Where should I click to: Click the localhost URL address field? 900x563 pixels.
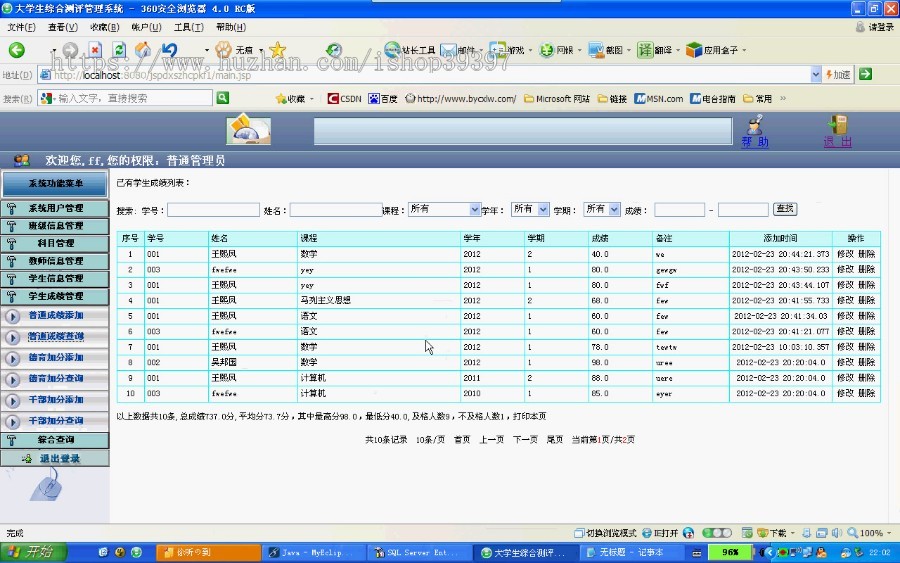coord(425,75)
